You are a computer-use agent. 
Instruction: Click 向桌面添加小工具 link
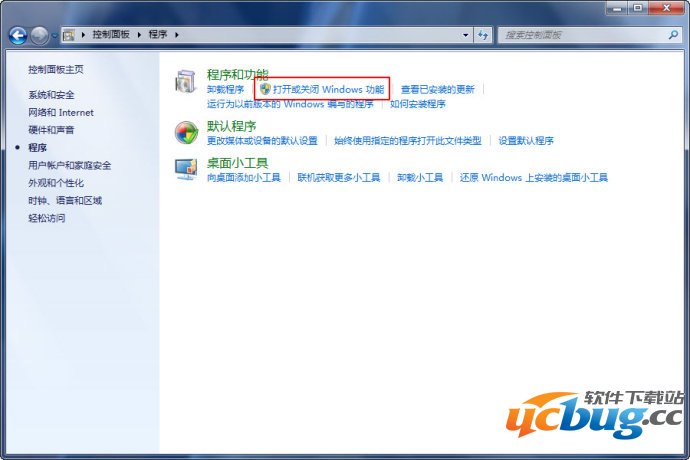[243, 177]
